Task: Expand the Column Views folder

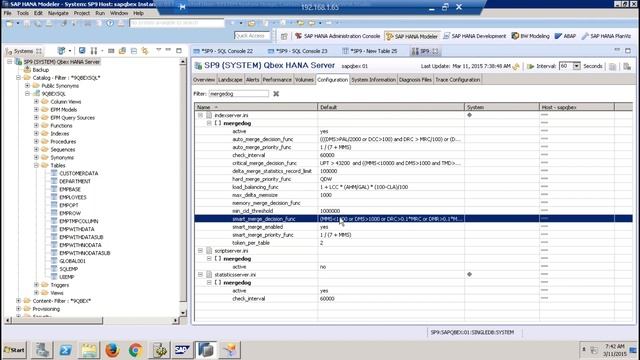Action: [x=36, y=102]
